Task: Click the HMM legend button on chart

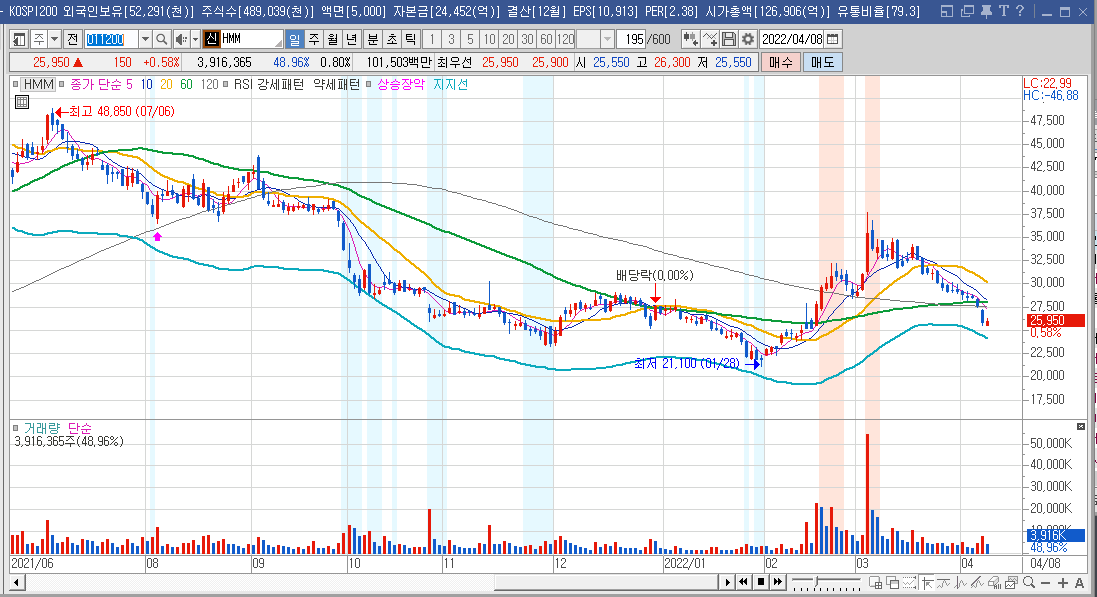Action: click(38, 85)
